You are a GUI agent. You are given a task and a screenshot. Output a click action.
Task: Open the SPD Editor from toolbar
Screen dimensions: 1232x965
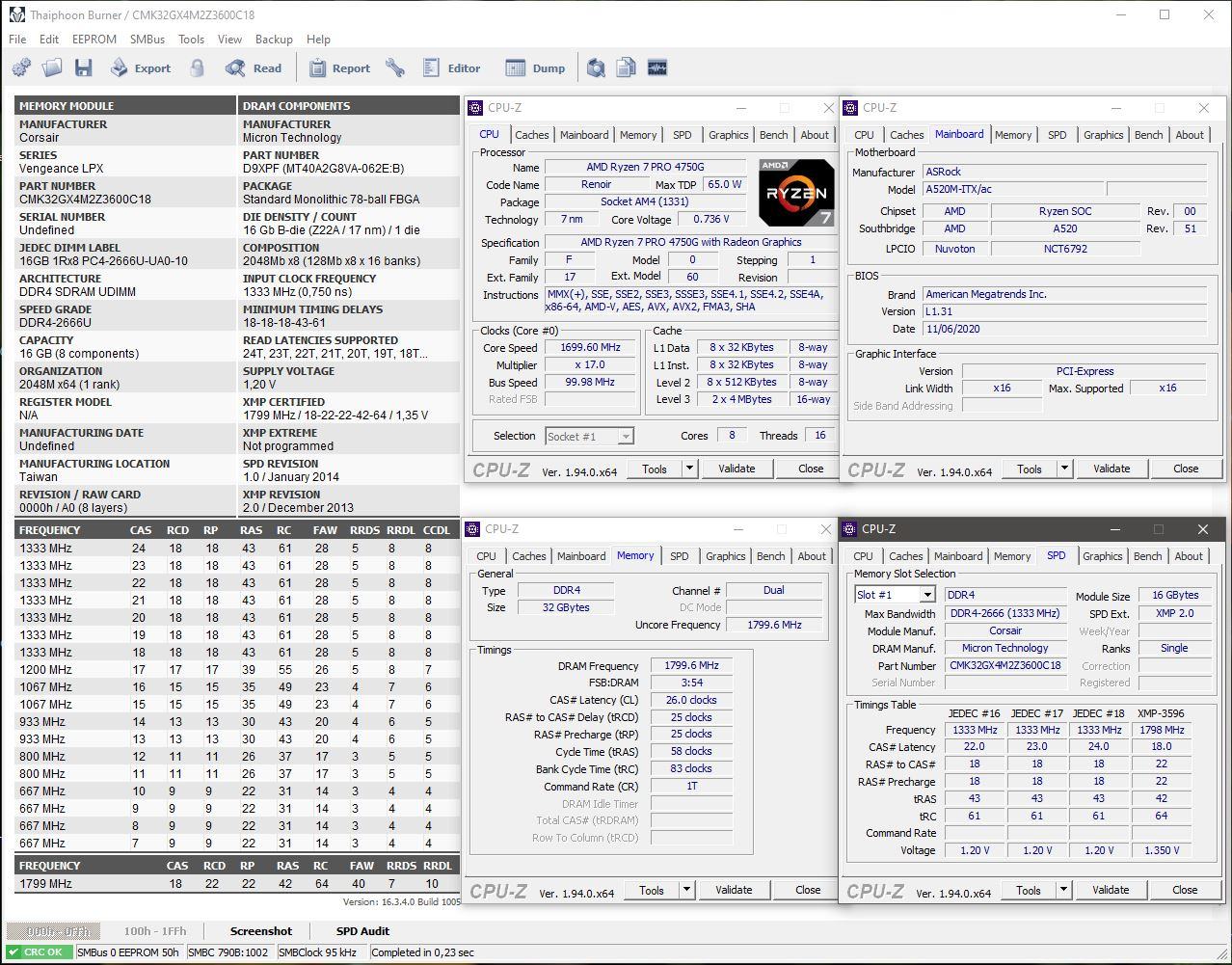pyautogui.click(x=452, y=67)
